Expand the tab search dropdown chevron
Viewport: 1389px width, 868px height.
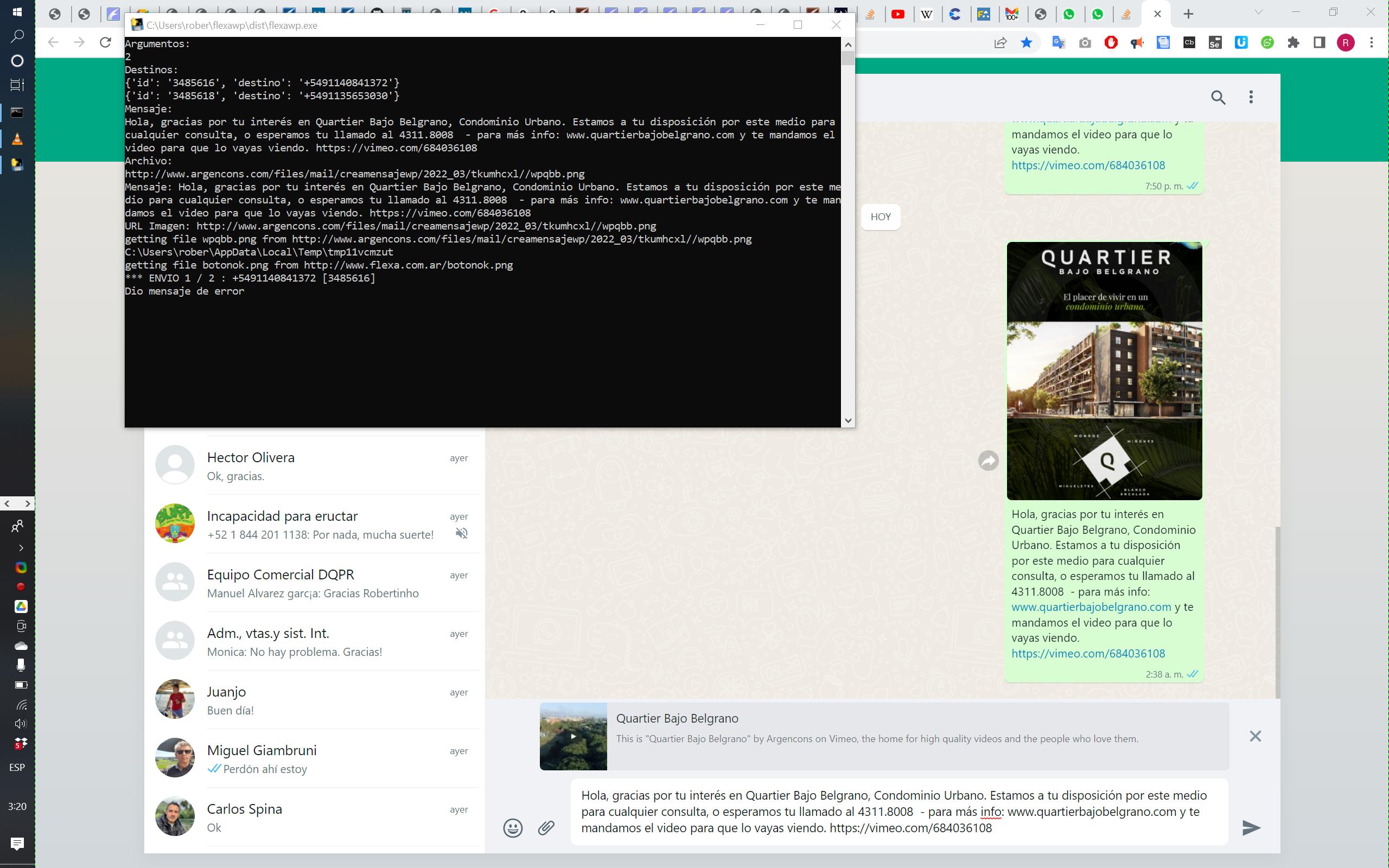pyautogui.click(x=1258, y=12)
